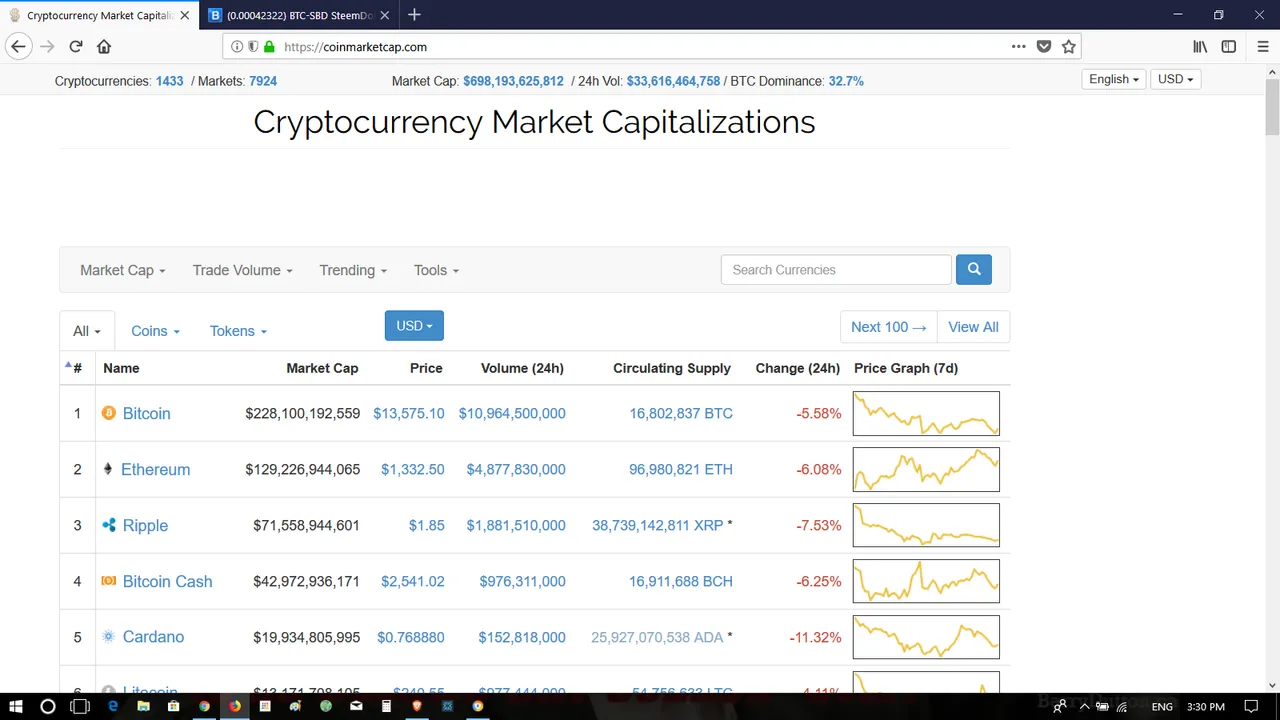Viewport: 1280px width, 720px height.
Task: Open the Calculator taskbar icon
Action: [x=386, y=706]
